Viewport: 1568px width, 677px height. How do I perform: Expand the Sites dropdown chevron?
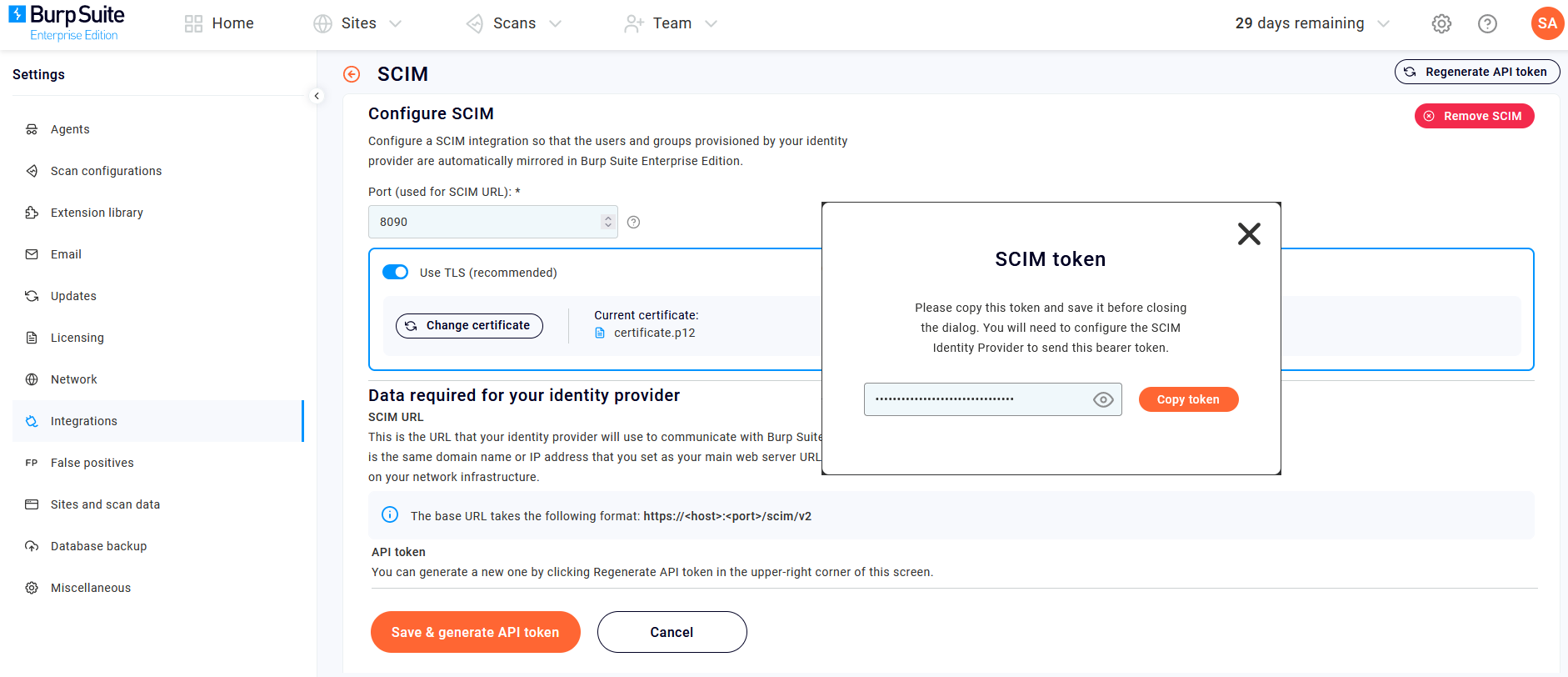(396, 23)
